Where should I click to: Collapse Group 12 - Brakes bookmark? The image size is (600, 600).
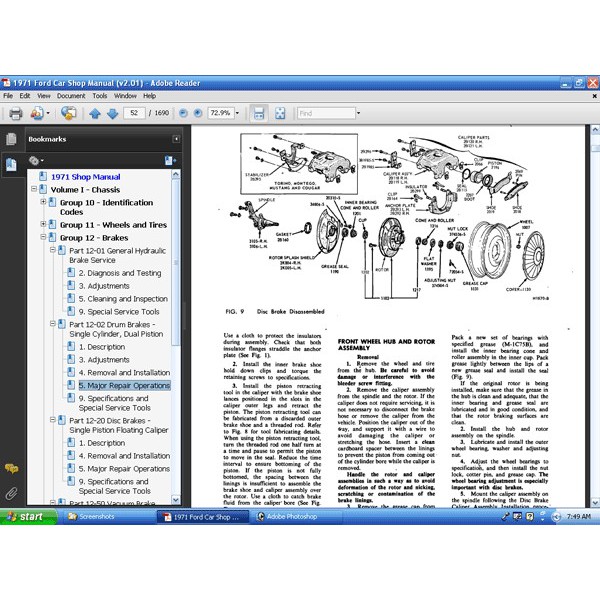tap(44, 237)
